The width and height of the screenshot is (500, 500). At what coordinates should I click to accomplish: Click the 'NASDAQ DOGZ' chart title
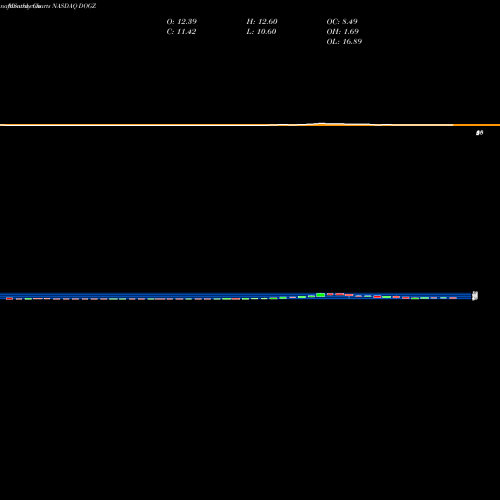(x=74, y=6)
